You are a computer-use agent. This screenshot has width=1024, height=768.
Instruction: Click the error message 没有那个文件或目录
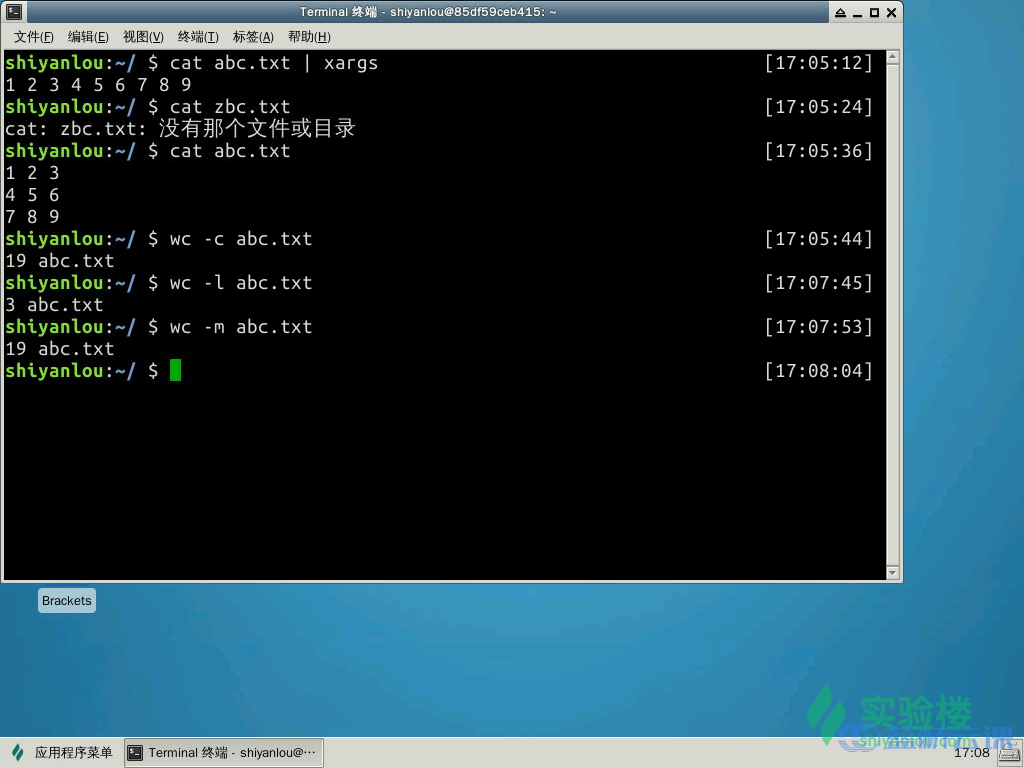(257, 129)
